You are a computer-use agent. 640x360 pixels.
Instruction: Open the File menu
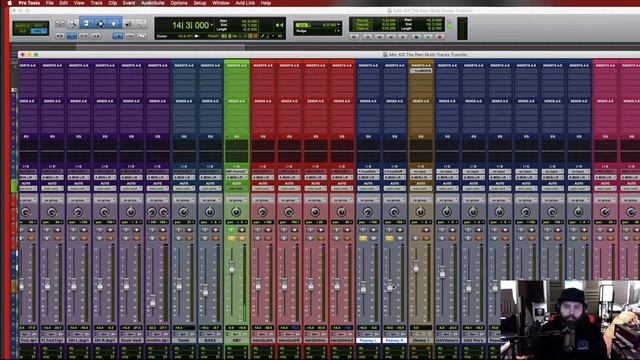(x=49, y=3)
